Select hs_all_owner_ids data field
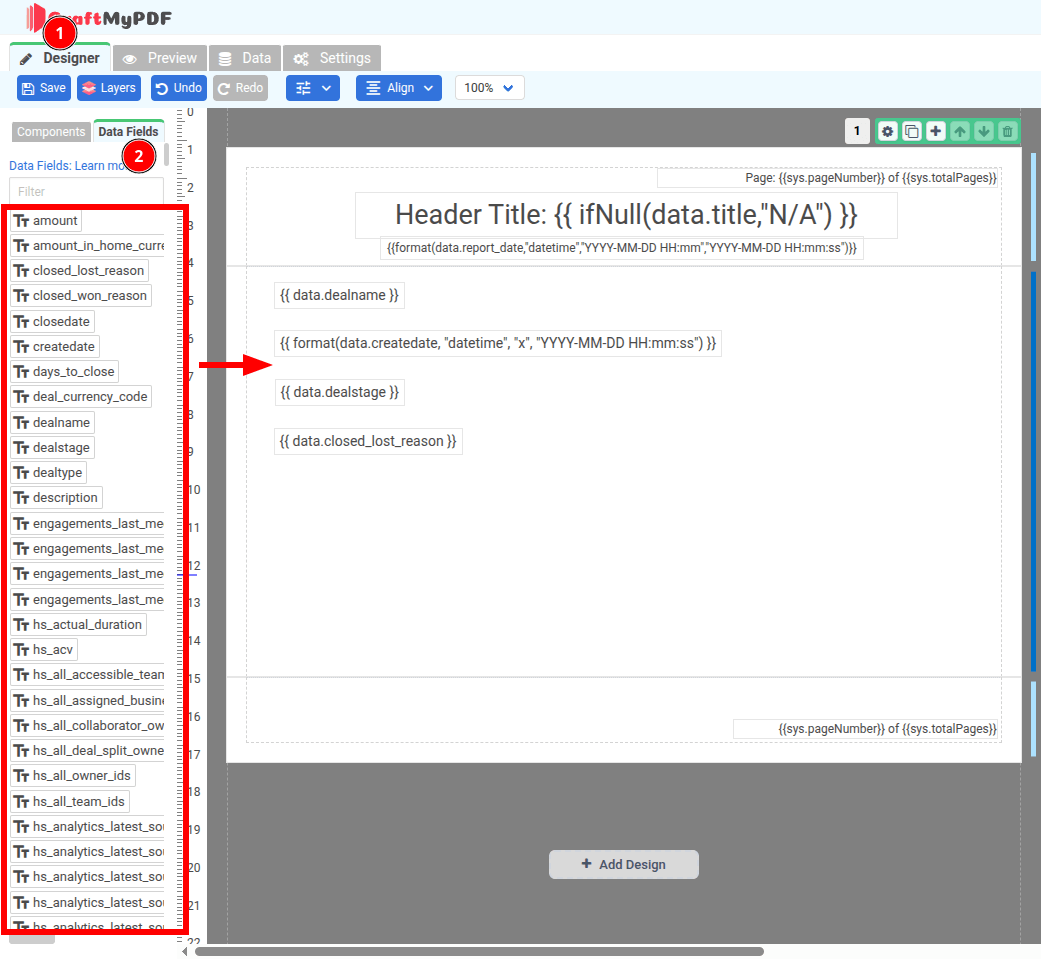This screenshot has width=1041, height=965. click(72, 776)
